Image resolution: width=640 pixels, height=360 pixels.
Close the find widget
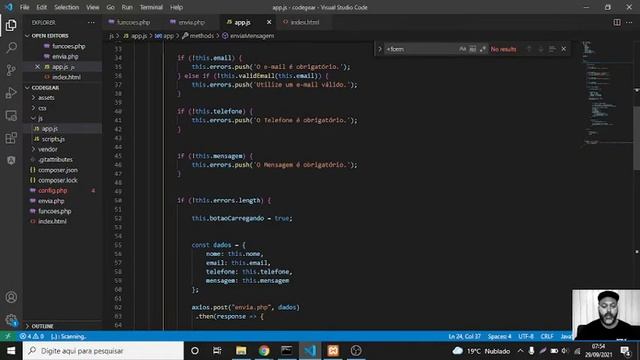coord(564,49)
